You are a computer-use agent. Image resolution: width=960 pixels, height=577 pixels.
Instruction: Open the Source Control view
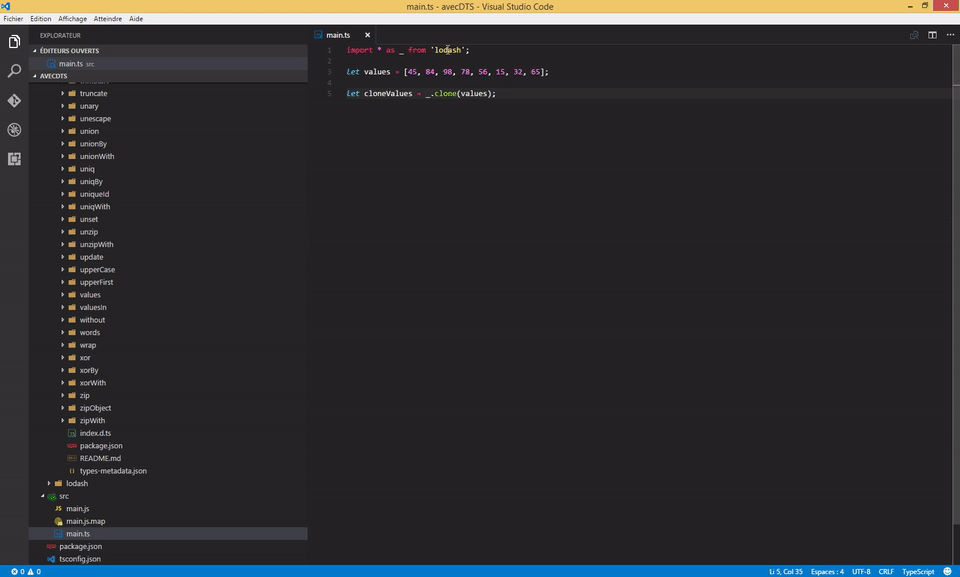click(x=13, y=100)
